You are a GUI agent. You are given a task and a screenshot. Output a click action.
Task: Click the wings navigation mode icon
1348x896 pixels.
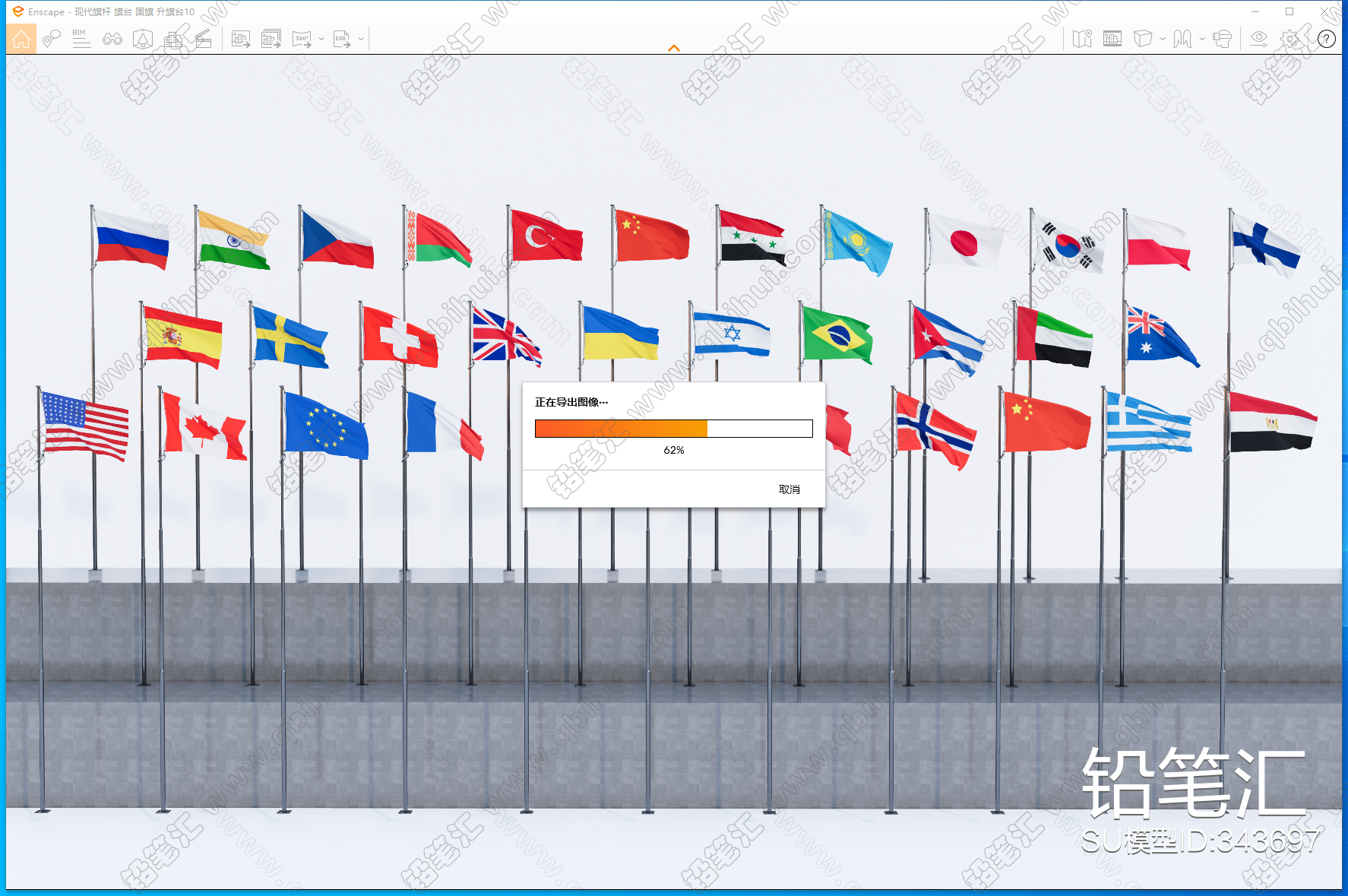coord(1182,39)
